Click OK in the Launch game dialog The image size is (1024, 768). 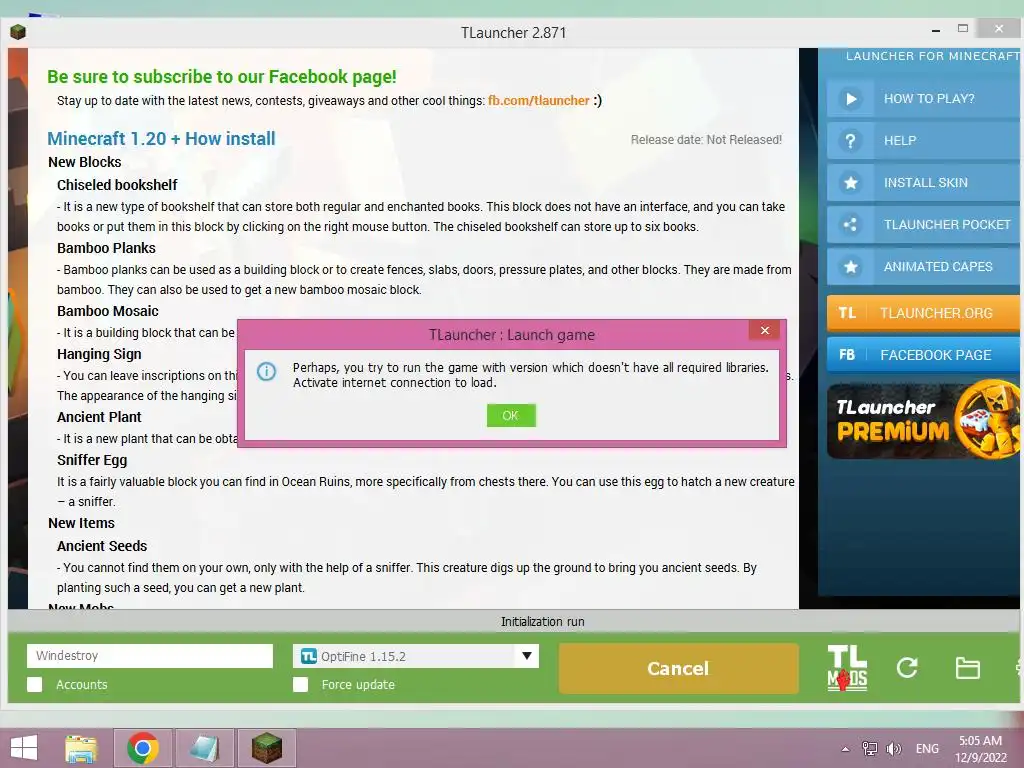(511, 415)
